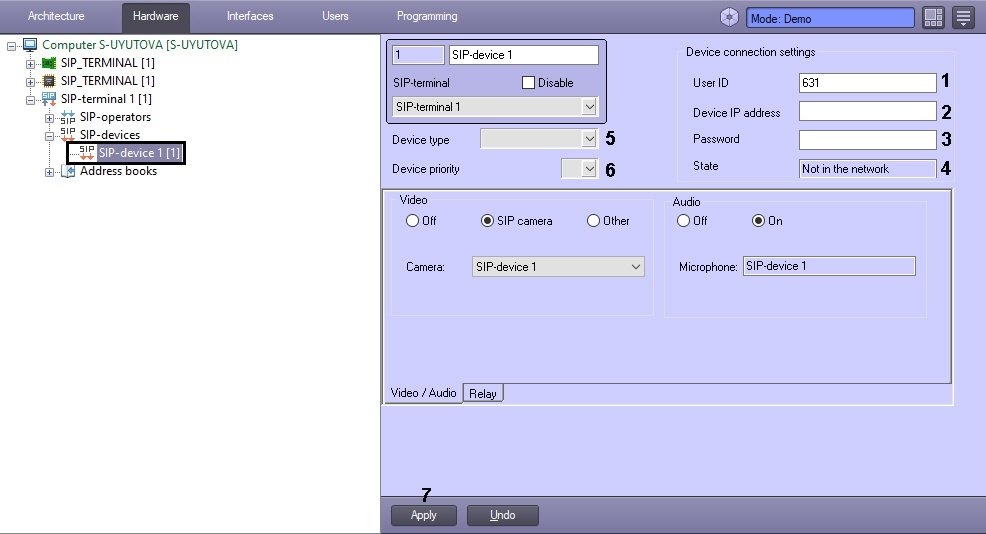The width and height of the screenshot is (986, 534).
Task: Click the SIP-operators icon in tree
Action: pos(67,117)
